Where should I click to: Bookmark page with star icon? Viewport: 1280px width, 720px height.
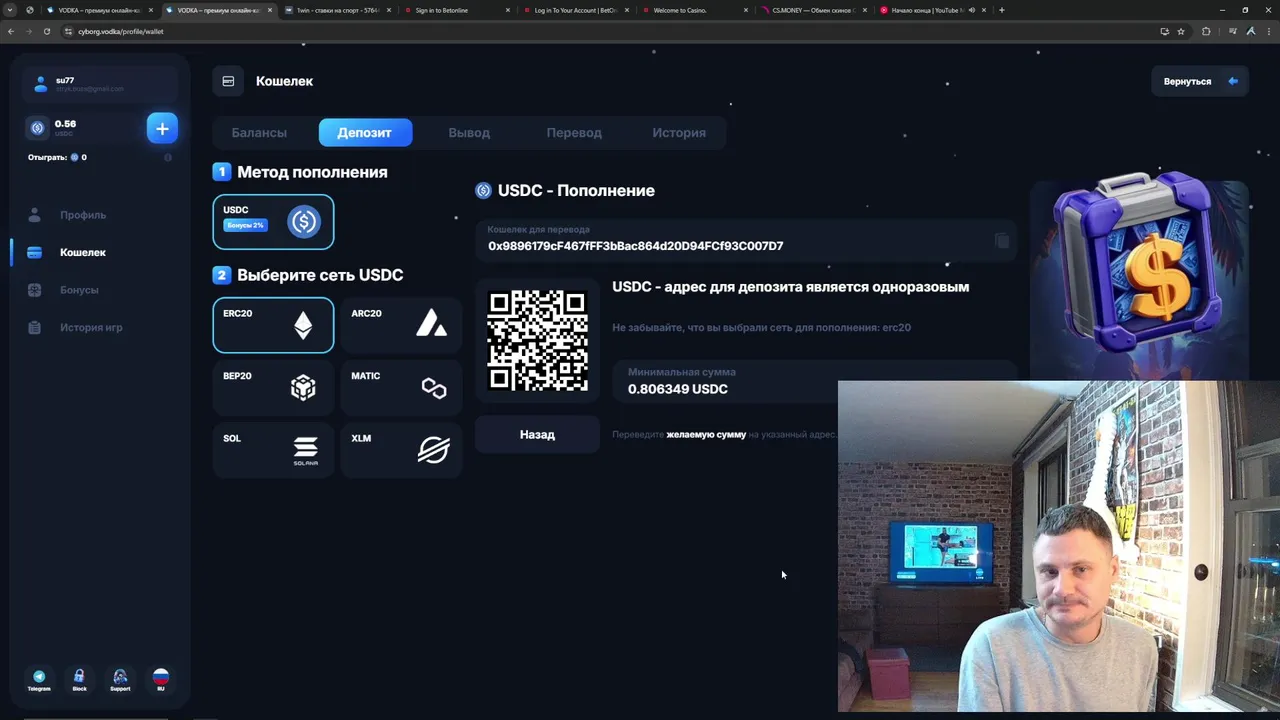[x=1181, y=31]
